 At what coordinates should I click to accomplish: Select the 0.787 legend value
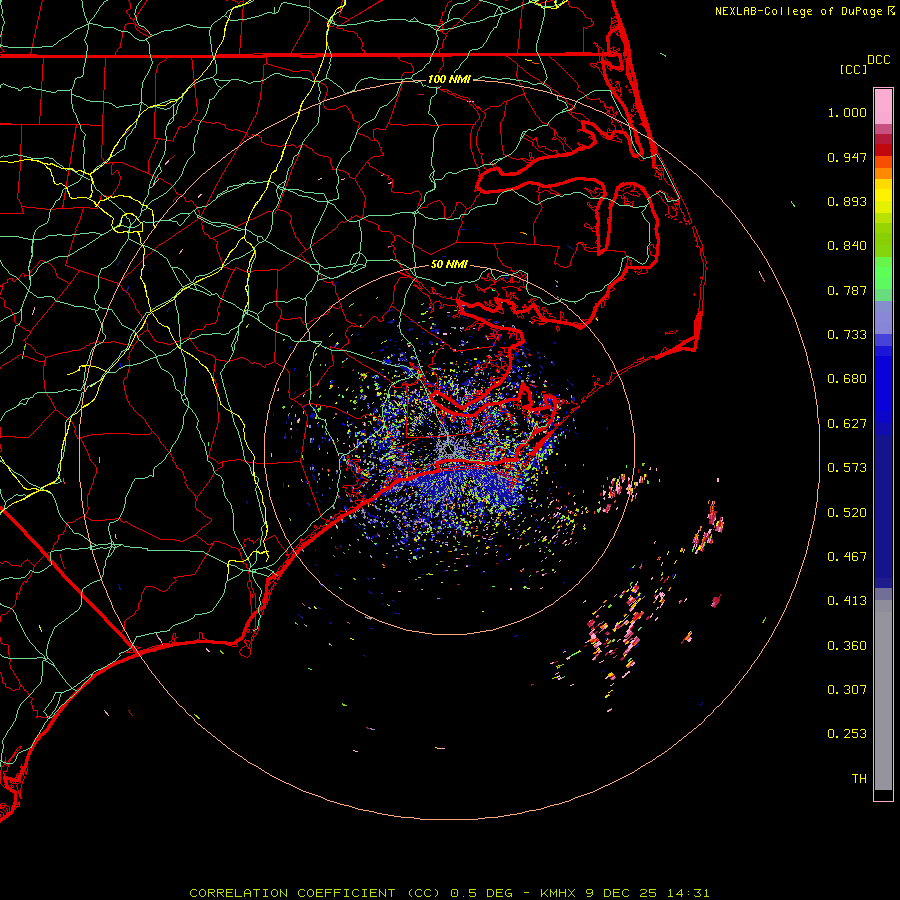coord(847,290)
